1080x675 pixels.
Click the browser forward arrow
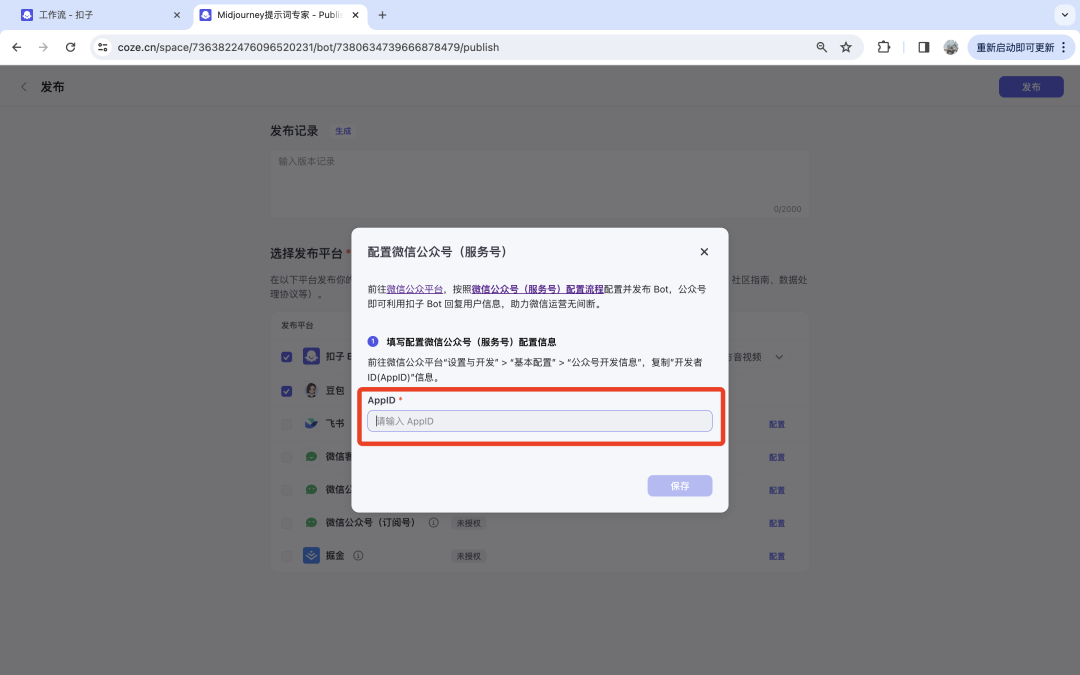click(43, 47)
